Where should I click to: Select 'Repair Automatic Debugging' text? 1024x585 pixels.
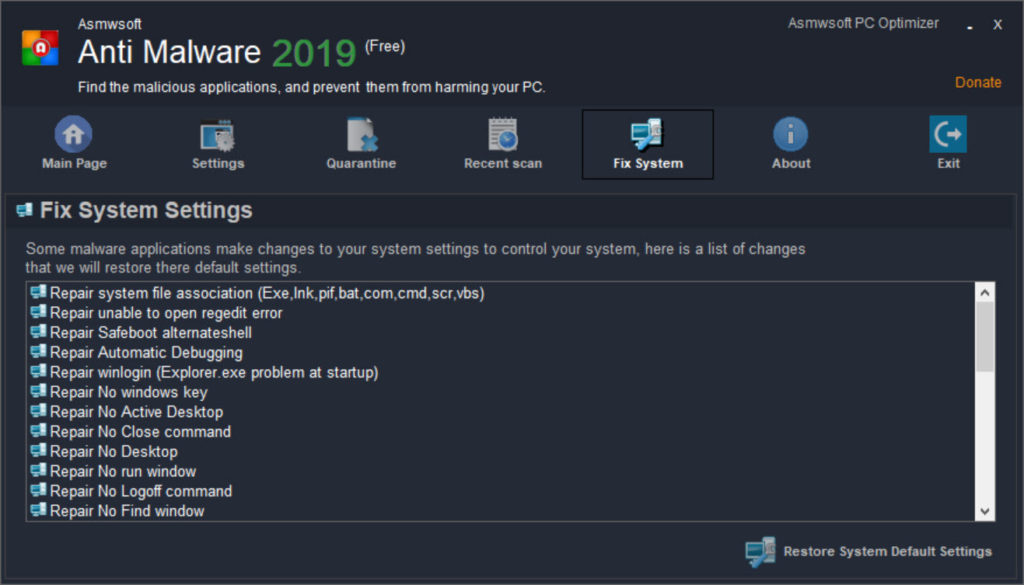(146, 353)
